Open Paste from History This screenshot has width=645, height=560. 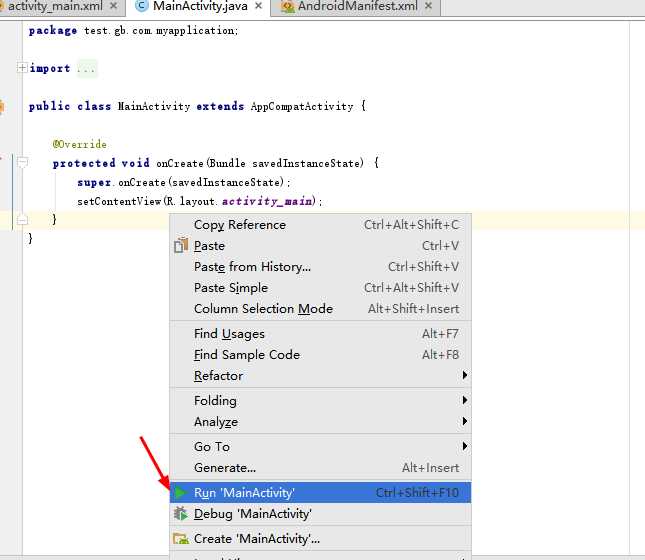click(320, 267)
